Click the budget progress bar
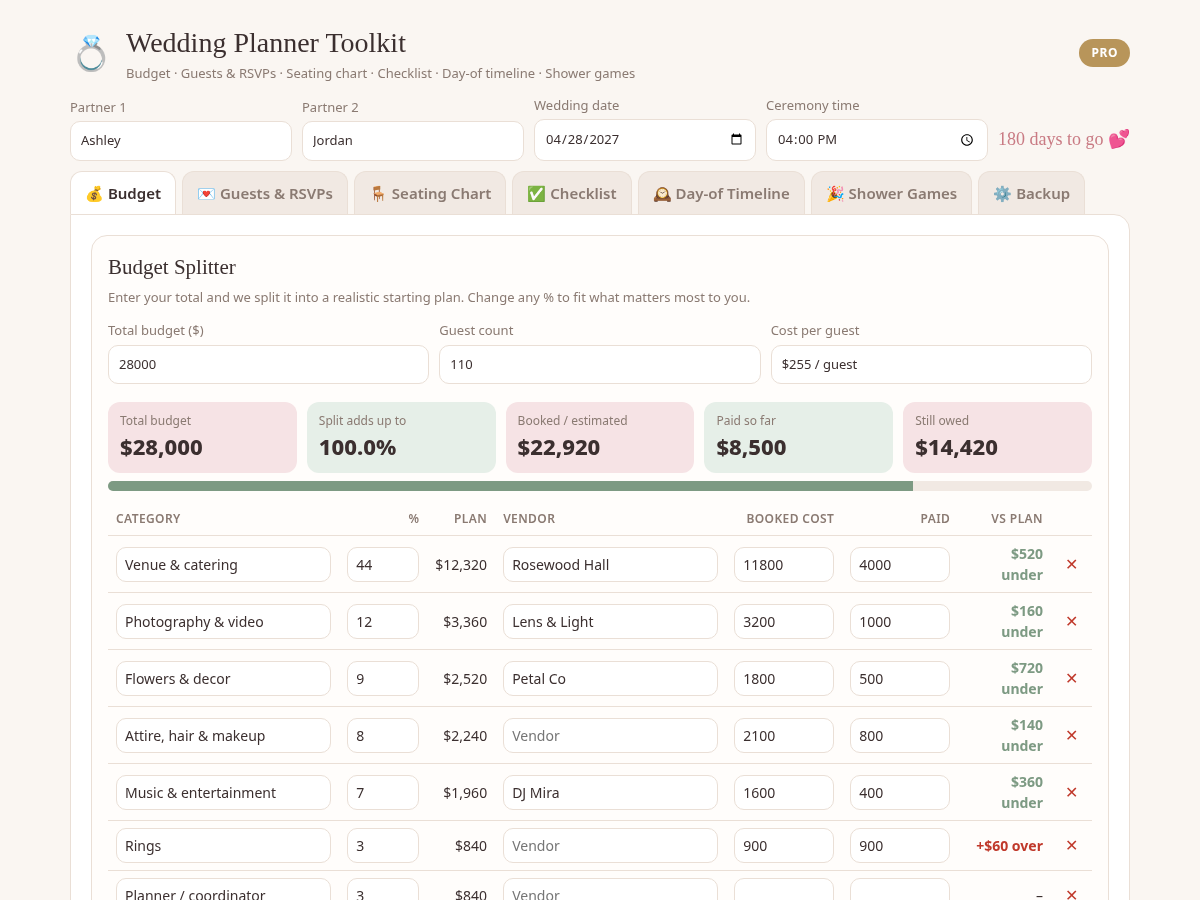Image resolution: width=1200 pixels, height=900 pixels. [600, 486]
